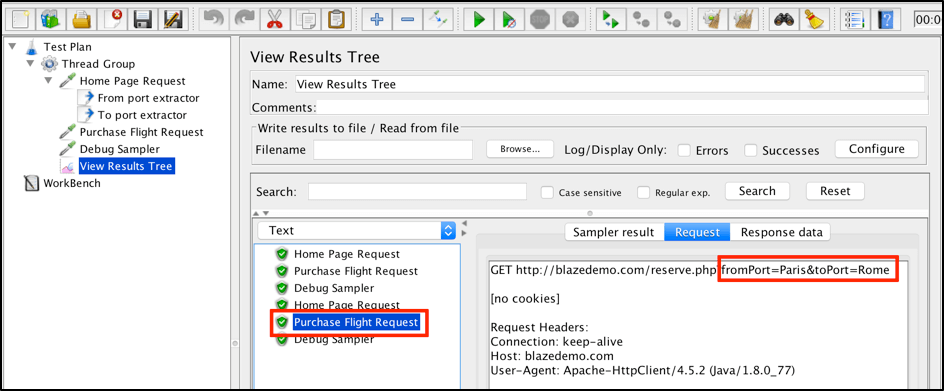The height and width of the screenshot is (391, 944).
Task: Collapse all nodes with minus icon
Action: (x=407, y=19)
